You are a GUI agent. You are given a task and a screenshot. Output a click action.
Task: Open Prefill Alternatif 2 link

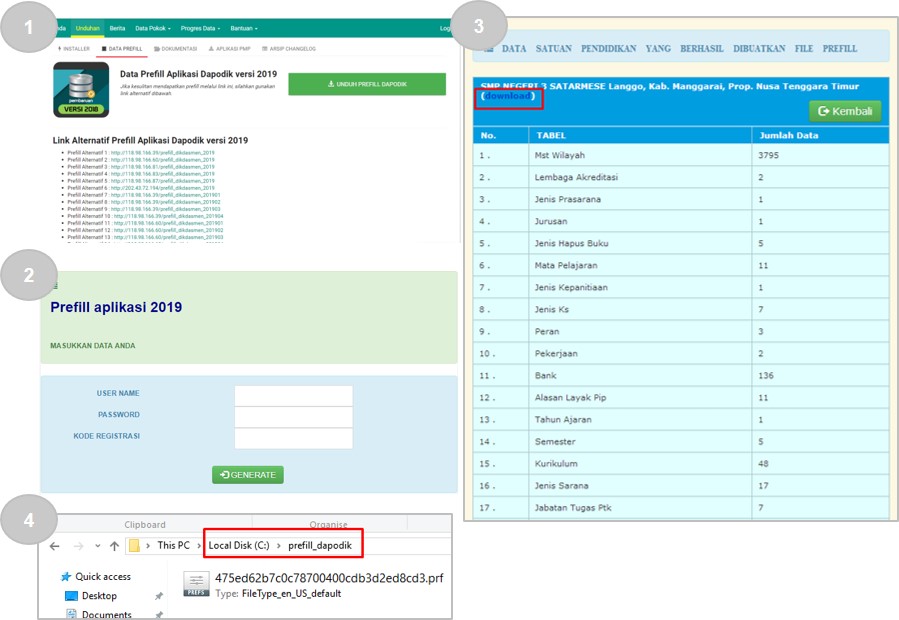pos(163,160)
